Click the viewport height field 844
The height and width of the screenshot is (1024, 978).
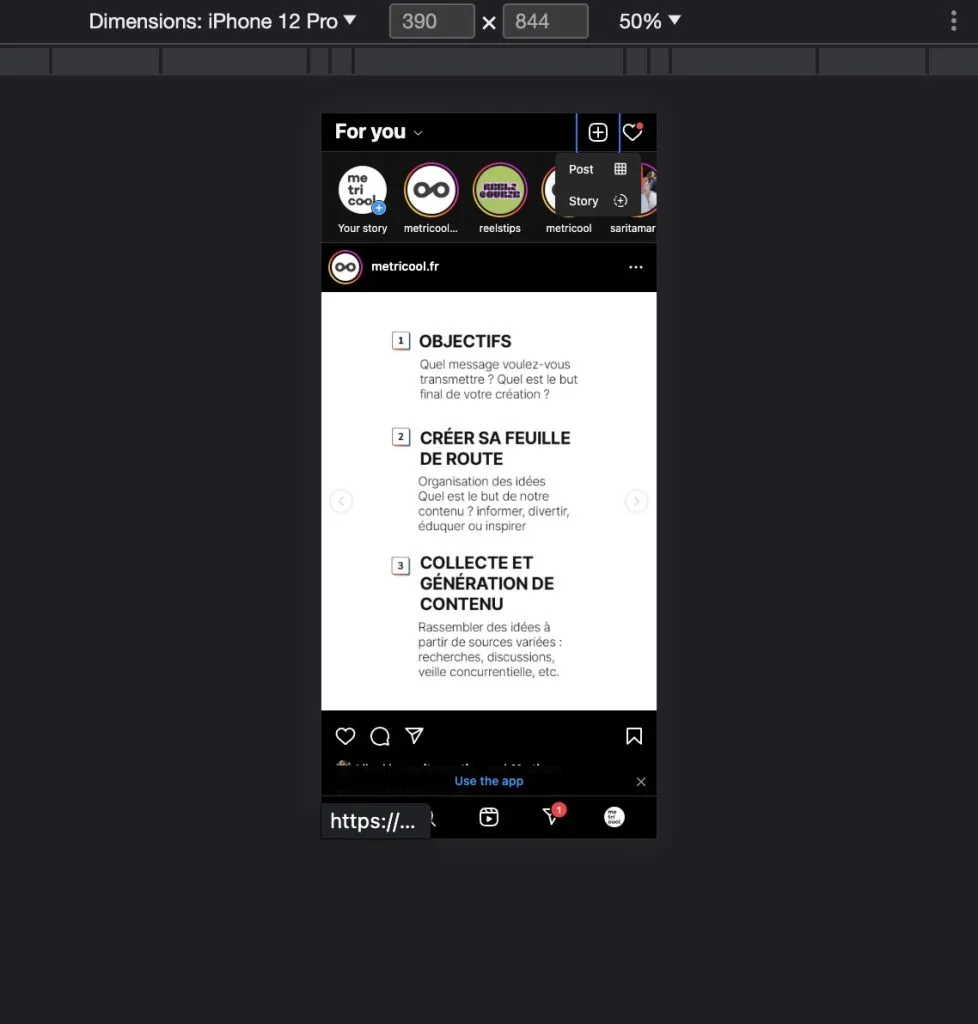(x=545, y=21)
